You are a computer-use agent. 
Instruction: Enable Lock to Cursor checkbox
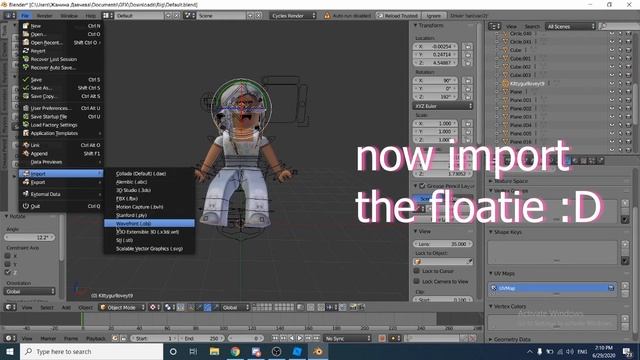[416, 271]
